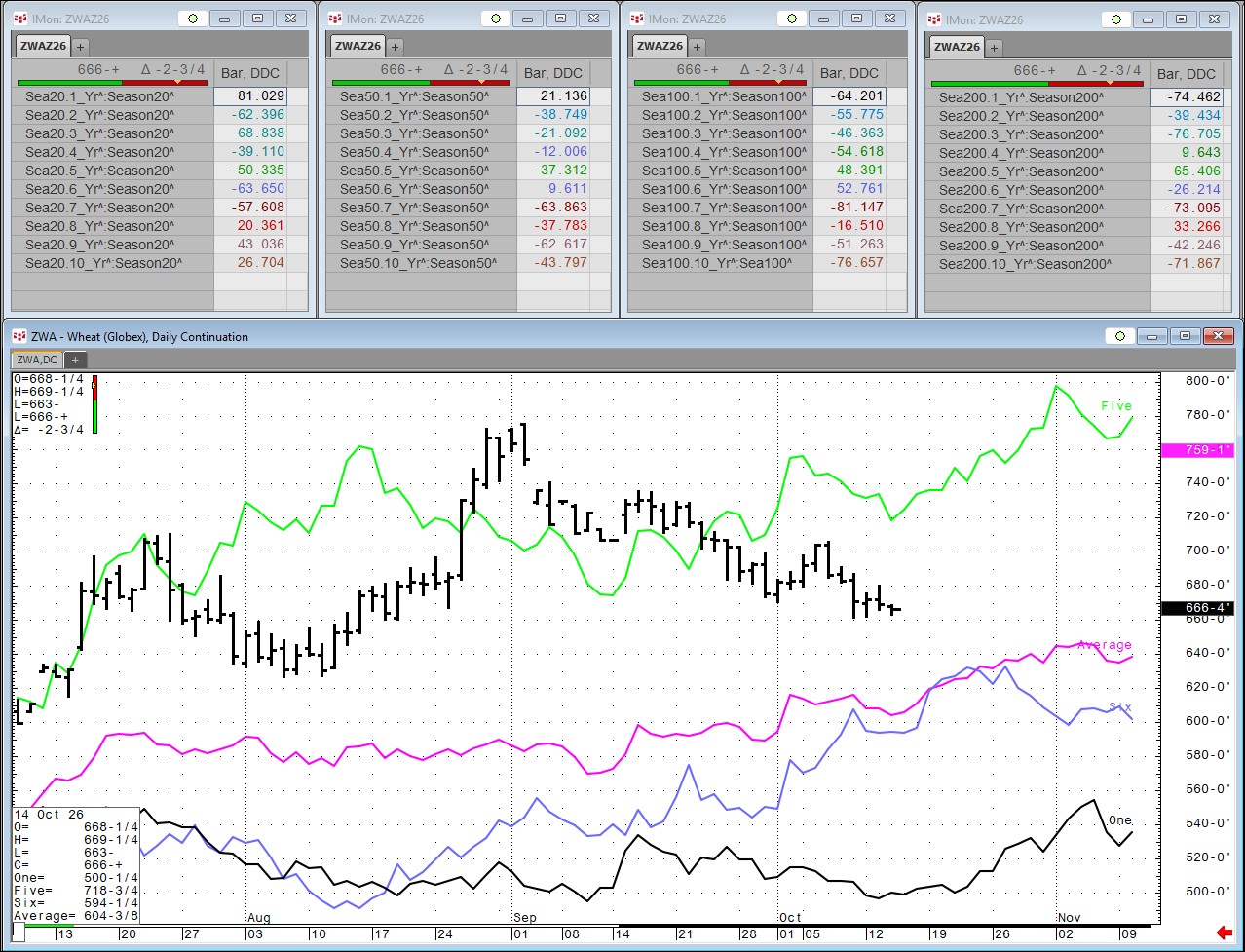Toggle the green circle button in the Season20 IMon title bar
Image resolution: width=1245 pixels, height=952 pixels.
coord(193,19)
